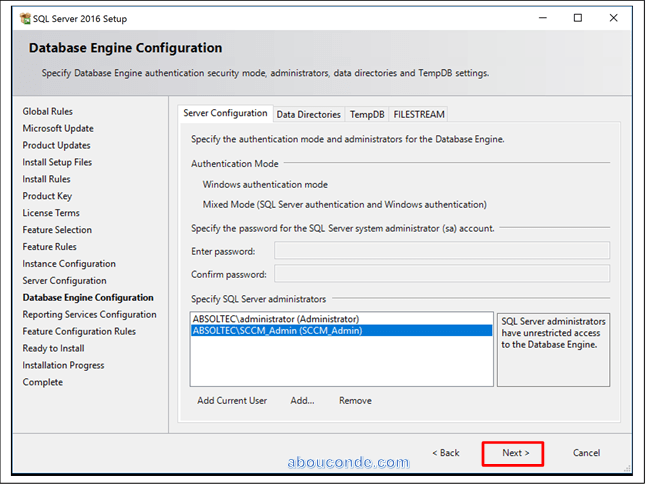The height and width of the screenshot is (491, 646).
Task: Select Windows authentication mode option
Action: pos(265,185)
